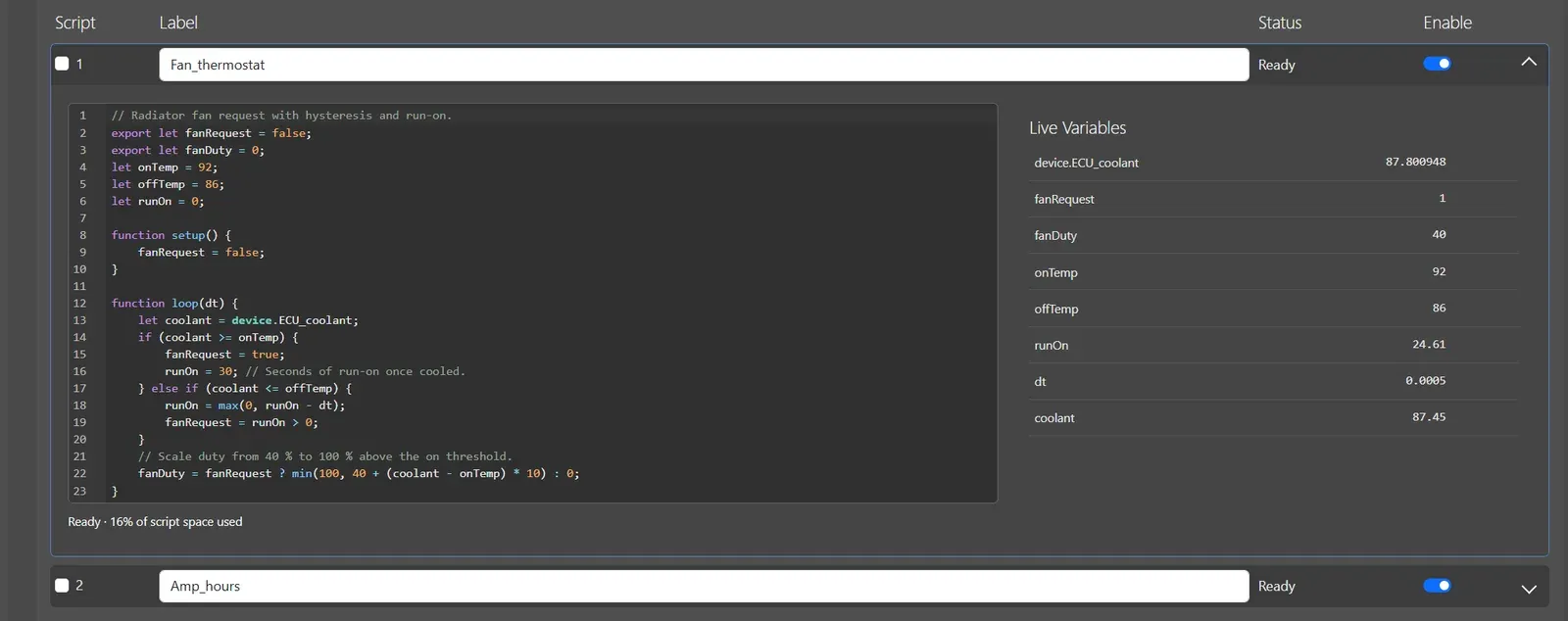The image size is (1568, 621).
Task: Click the Status column header
Action: point(1280,23)
